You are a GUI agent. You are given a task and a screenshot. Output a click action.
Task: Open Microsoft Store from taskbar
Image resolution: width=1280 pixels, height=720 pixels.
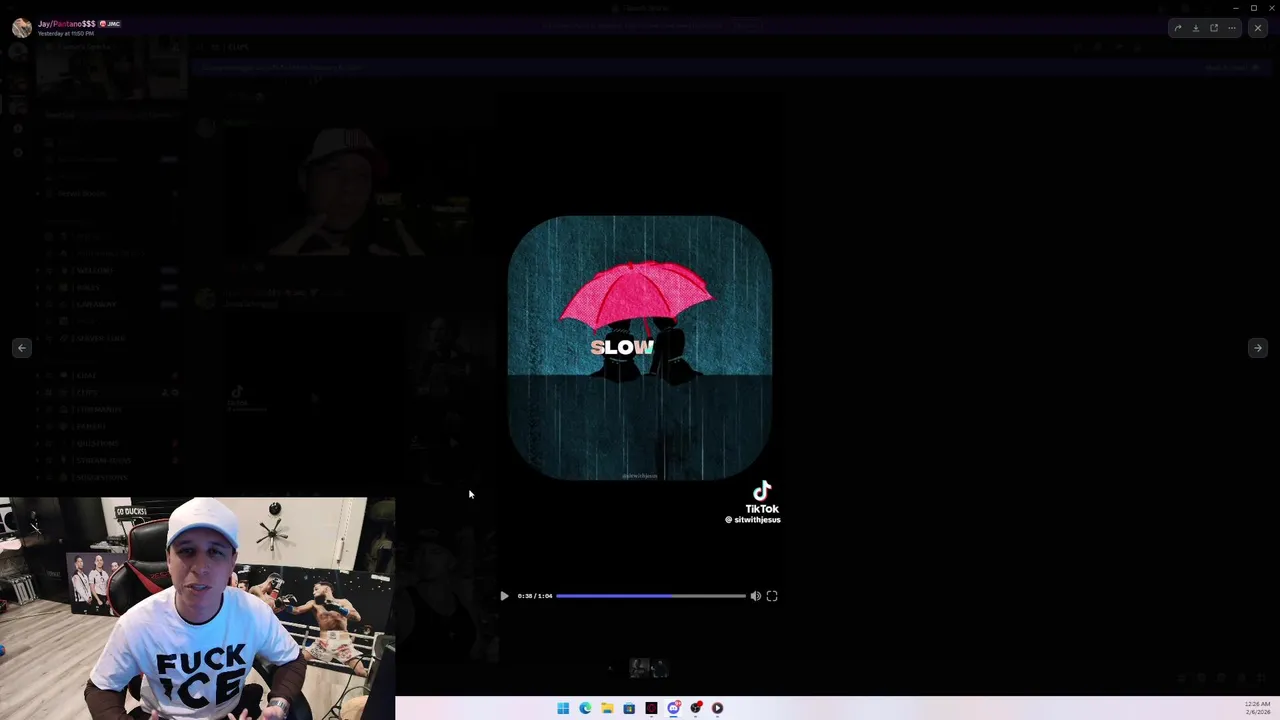click(629, 708)
